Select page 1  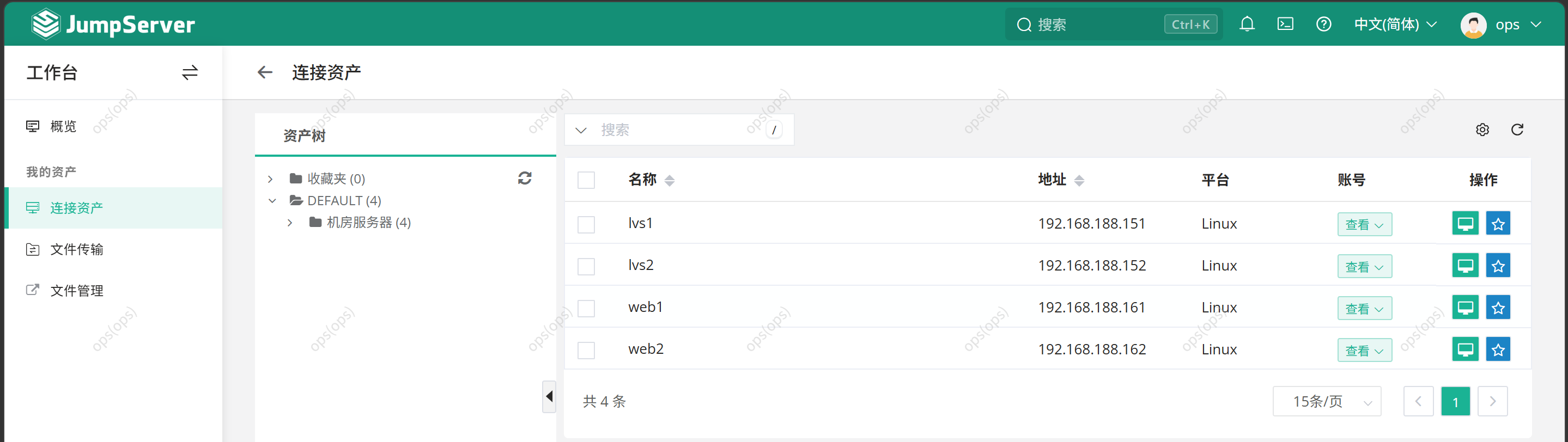point(1455,401)
